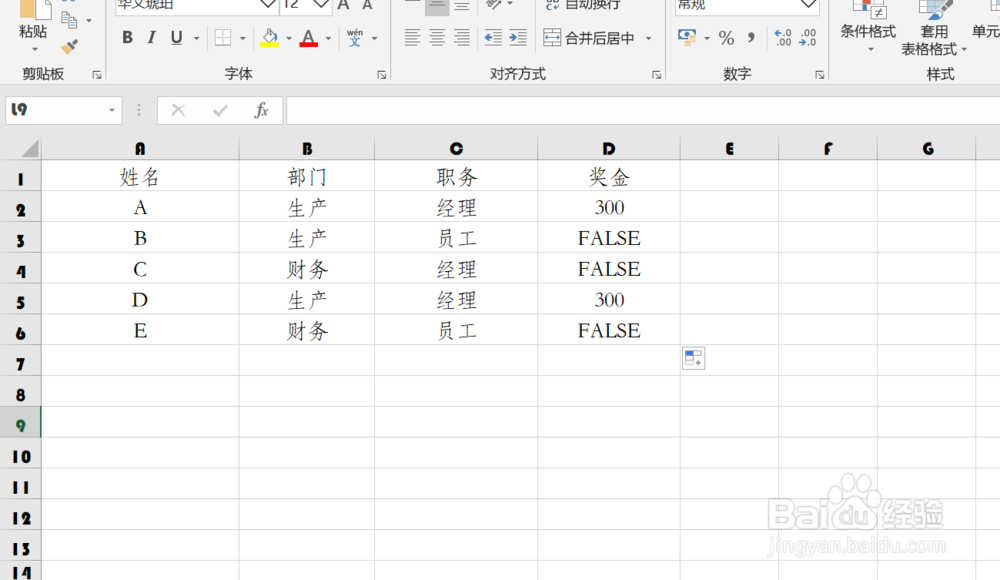Click Merge and Center (合并后居中)

[x=589, y=38]
